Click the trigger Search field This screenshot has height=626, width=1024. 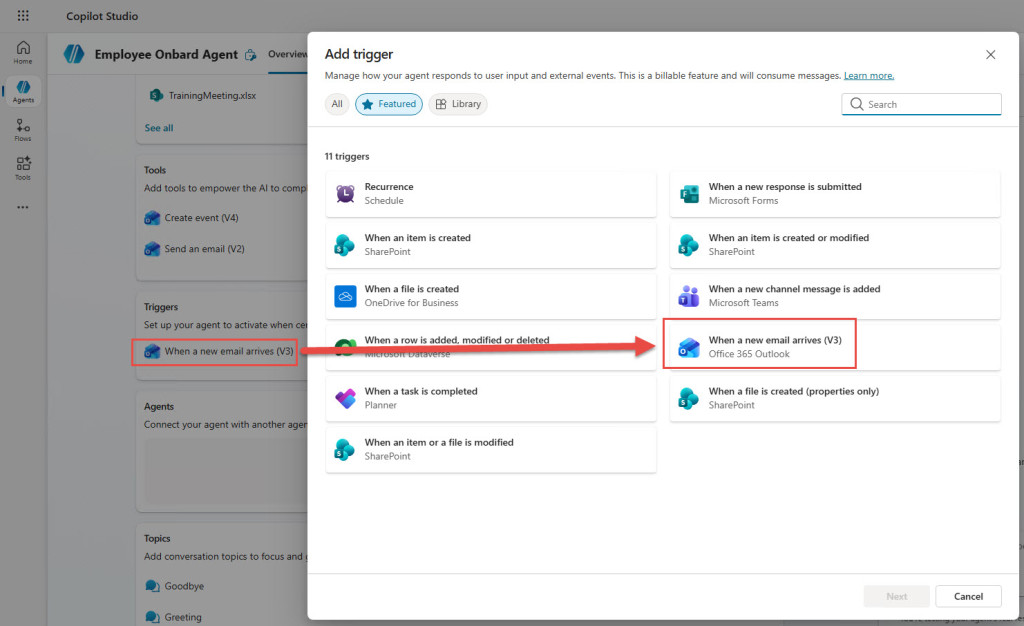coord(921,104)
